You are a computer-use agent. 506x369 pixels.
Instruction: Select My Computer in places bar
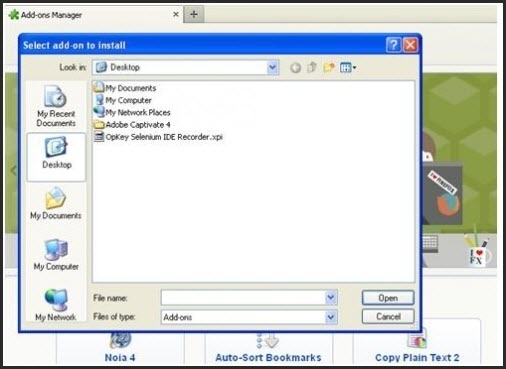tap(56, 254)
